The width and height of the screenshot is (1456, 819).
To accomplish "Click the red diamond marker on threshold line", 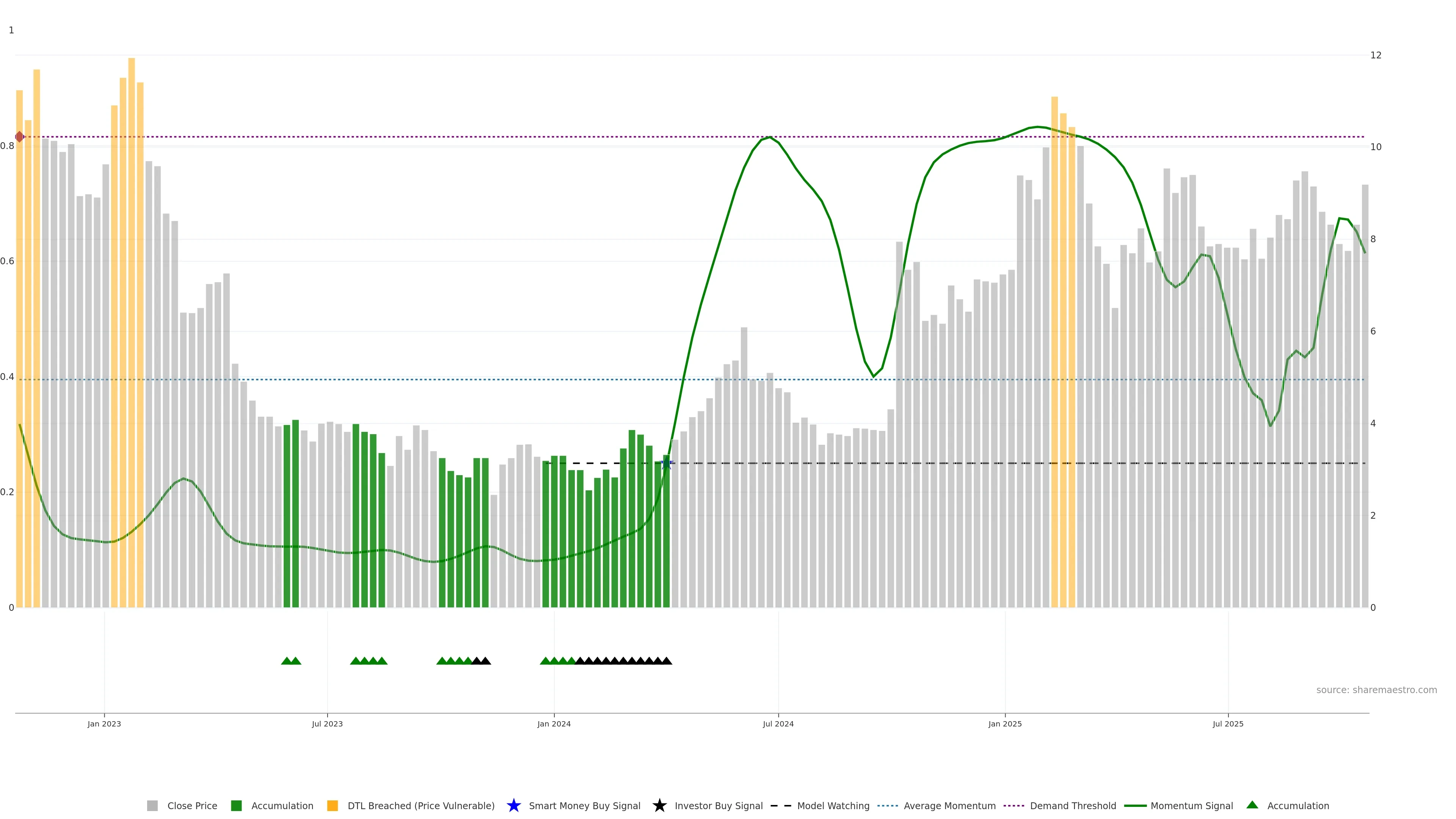I will [x=20, y=137].
